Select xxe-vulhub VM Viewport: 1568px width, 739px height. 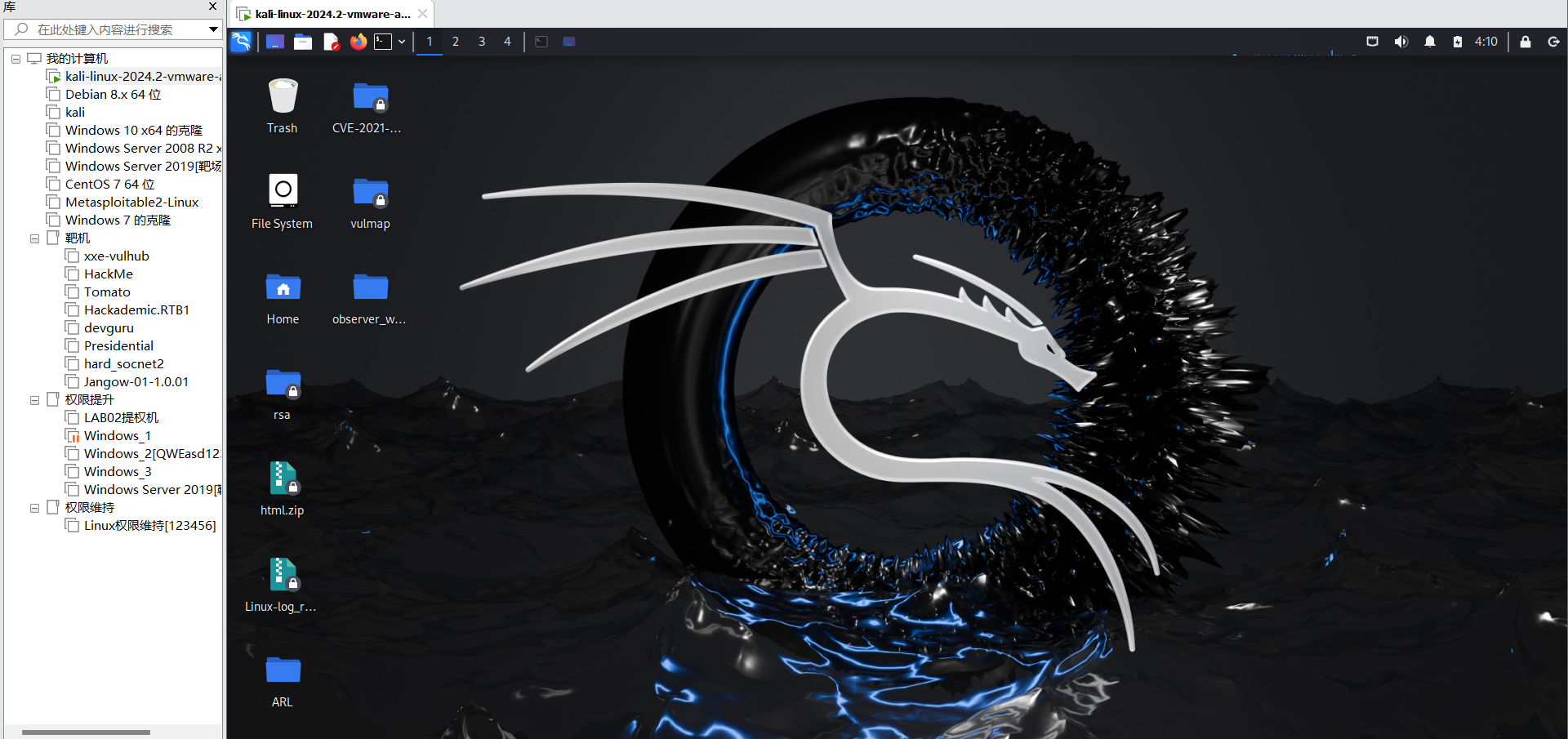[116, 256]
